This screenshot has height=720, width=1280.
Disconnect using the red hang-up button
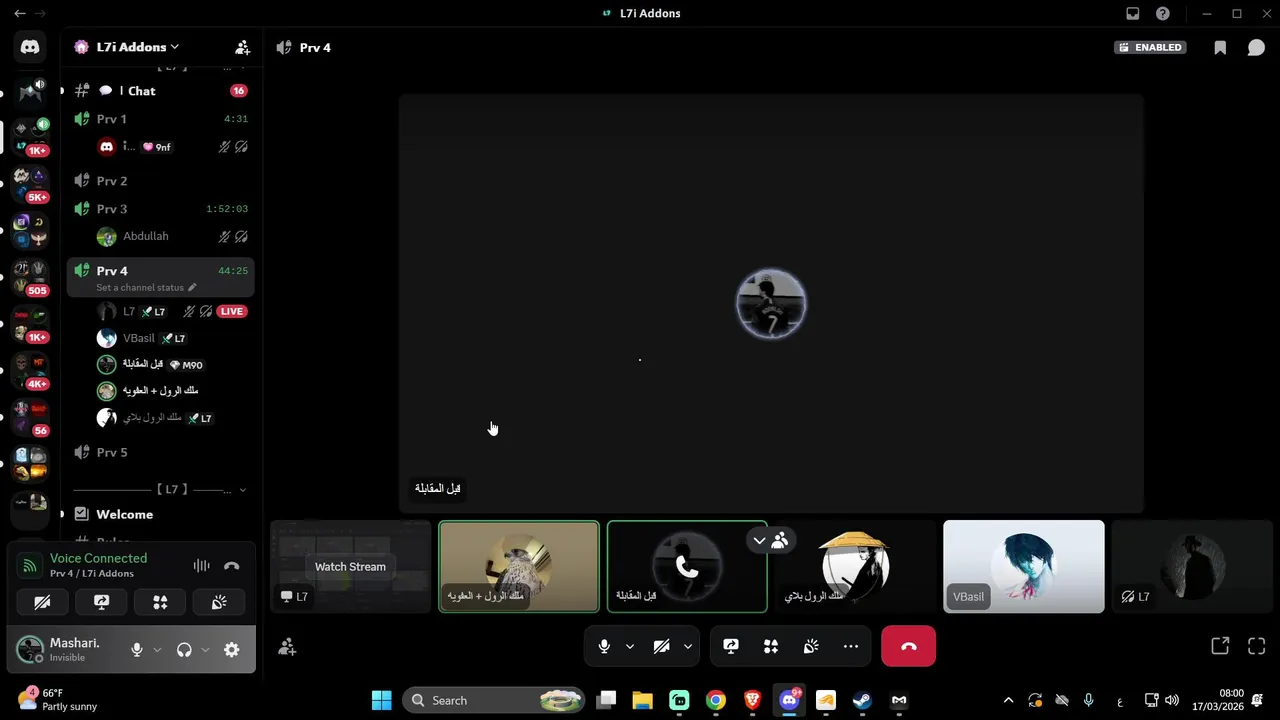(x=908, y=646)
